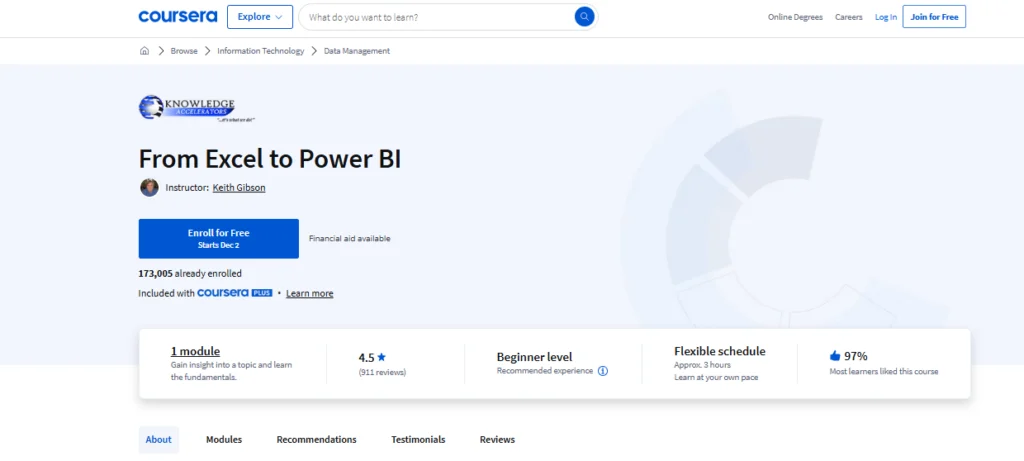This screenshot has height=461, width=1024.
Task: Click 'Approx. 3 hours' text
Action: (703, 365)
